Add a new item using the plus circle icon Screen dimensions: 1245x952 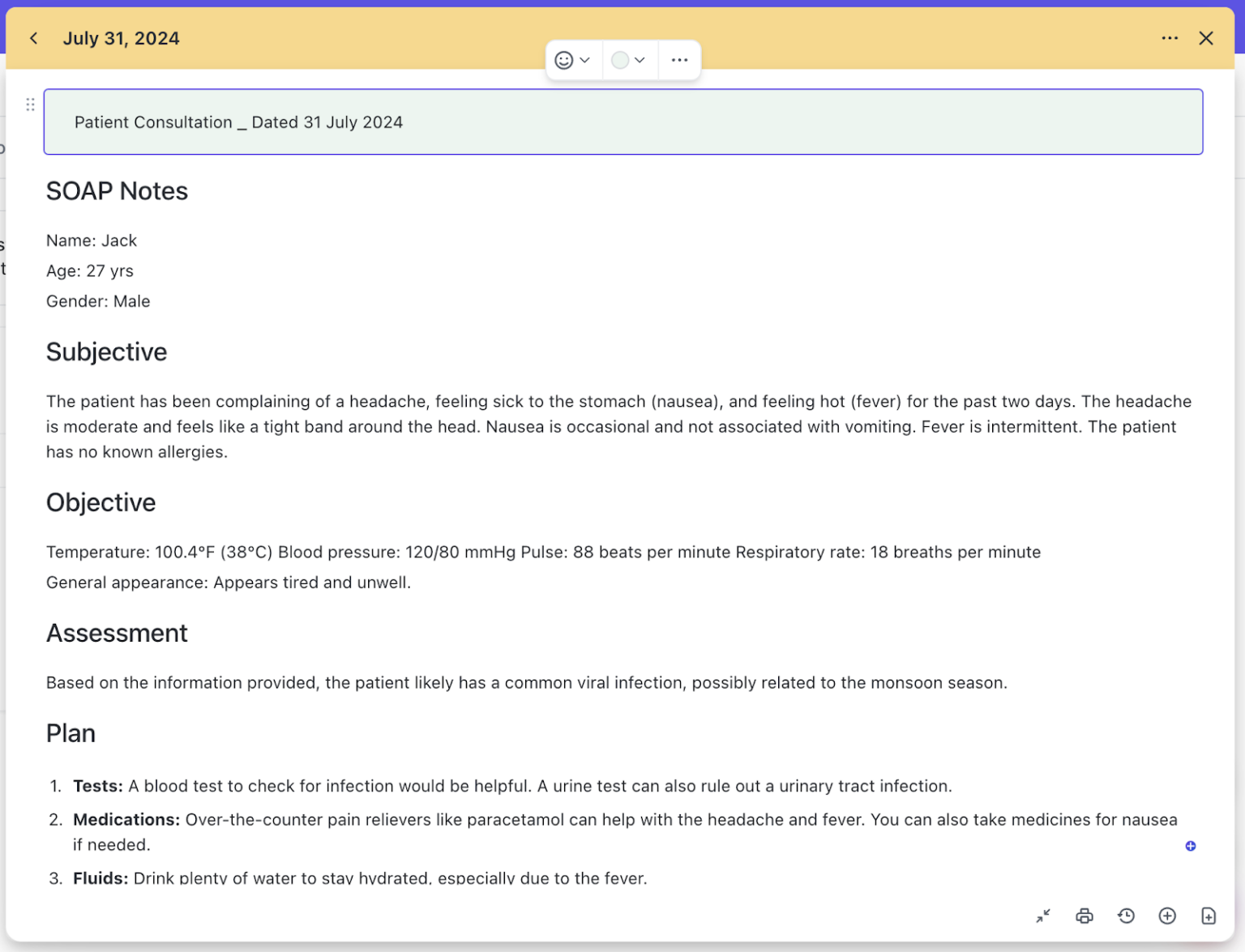1167,916
